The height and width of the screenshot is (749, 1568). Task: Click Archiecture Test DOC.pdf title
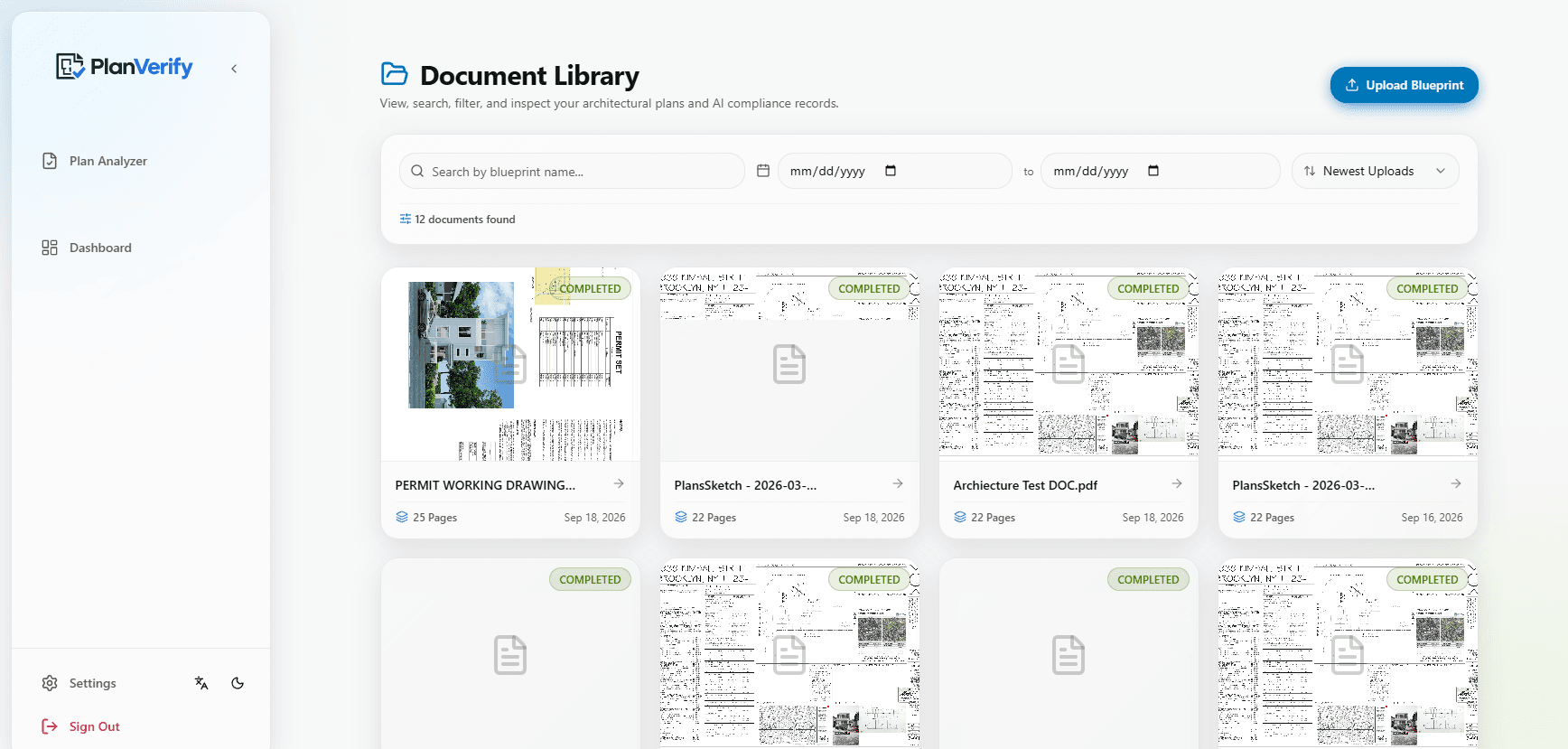[1025, 485]
